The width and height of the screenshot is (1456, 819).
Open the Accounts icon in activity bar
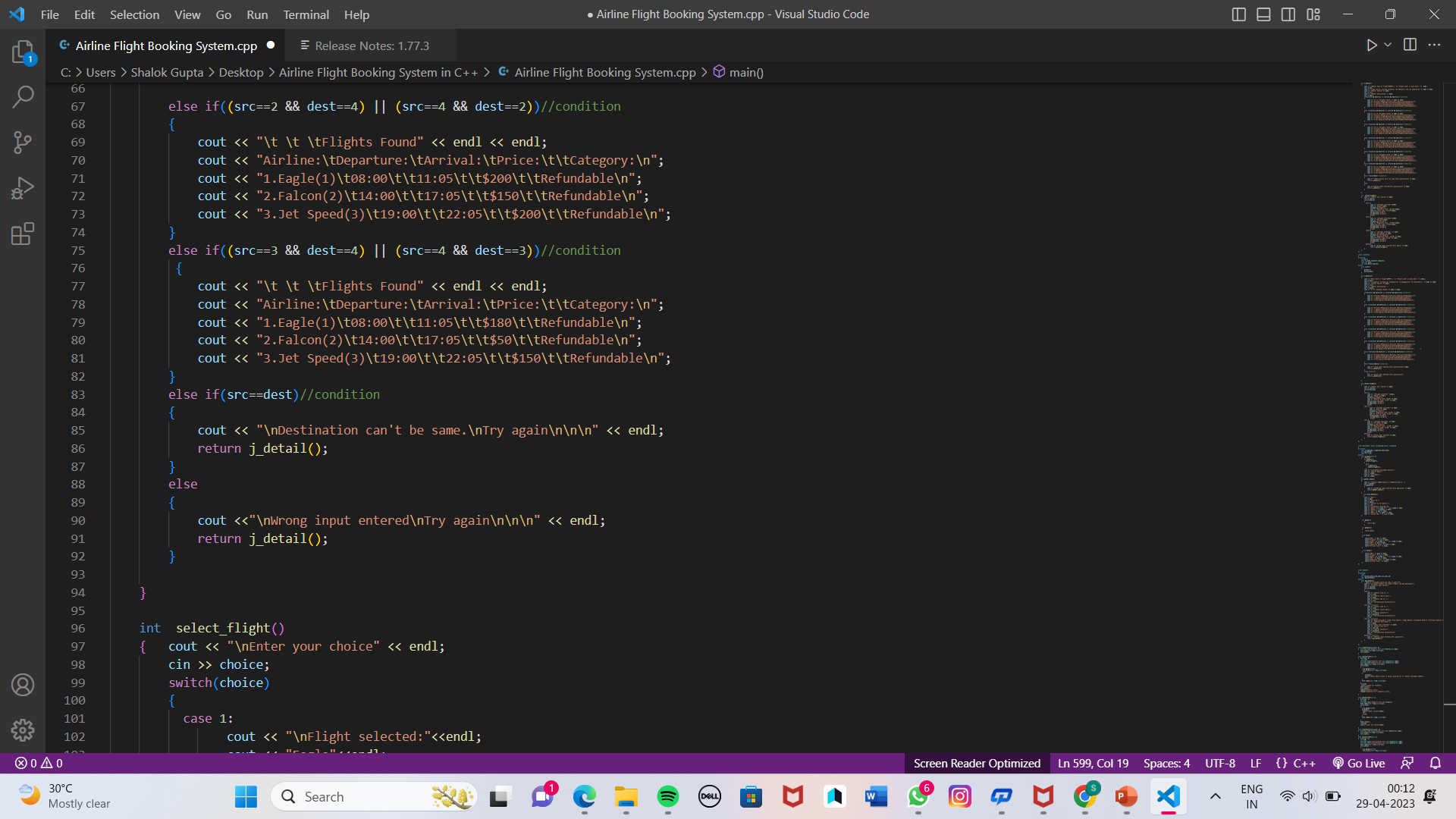23,685
